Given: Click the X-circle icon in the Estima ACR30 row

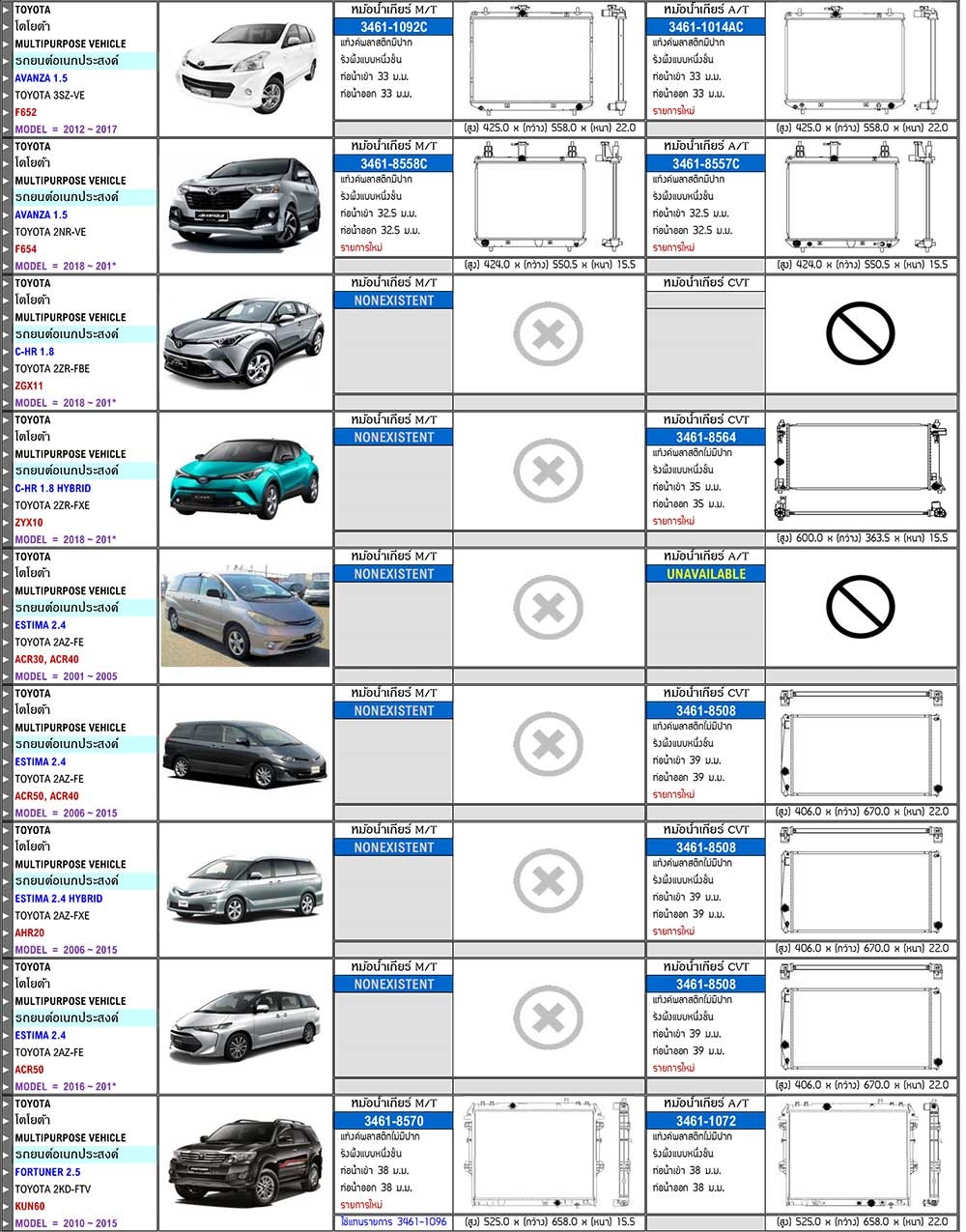Looking at the screenshot, I should (548, 608).
